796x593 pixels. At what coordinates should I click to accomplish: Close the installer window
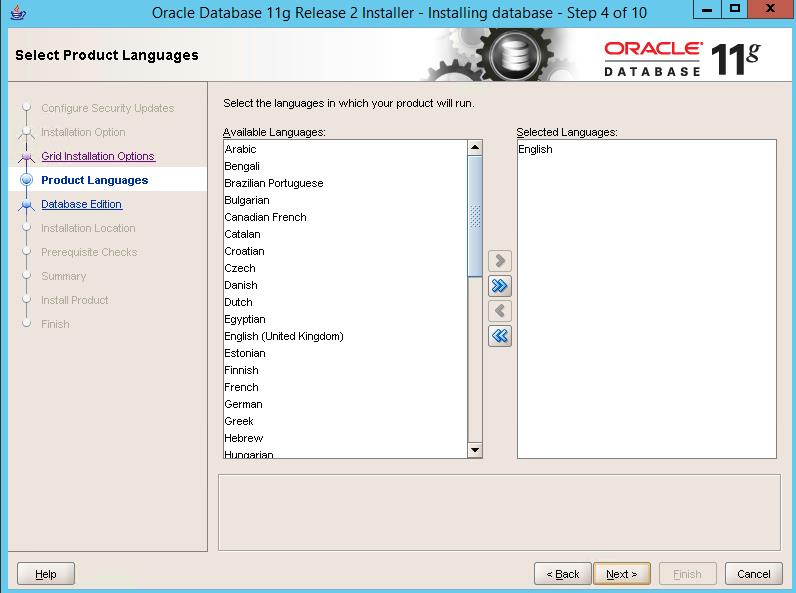click(x=770, y=9)
